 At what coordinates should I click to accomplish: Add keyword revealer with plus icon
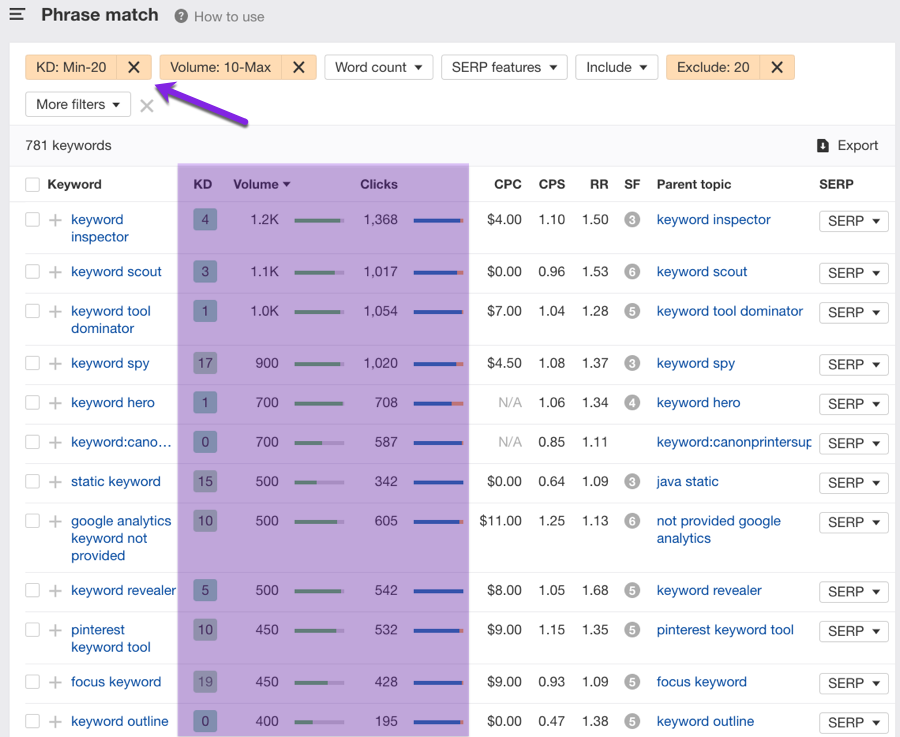[55, 591]
